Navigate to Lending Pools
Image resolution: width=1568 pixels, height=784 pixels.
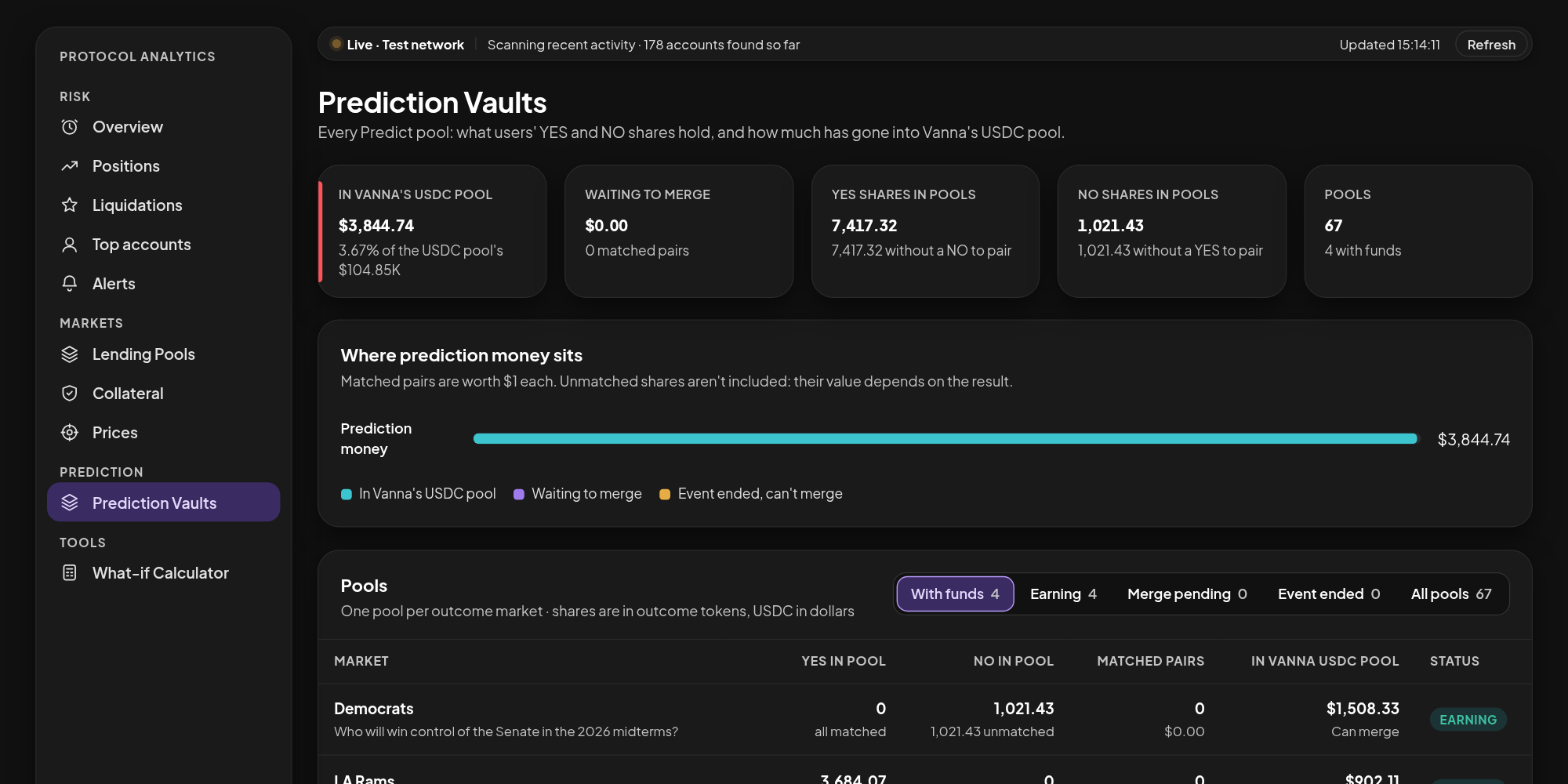pyautogui.click(x=163, y=354)
